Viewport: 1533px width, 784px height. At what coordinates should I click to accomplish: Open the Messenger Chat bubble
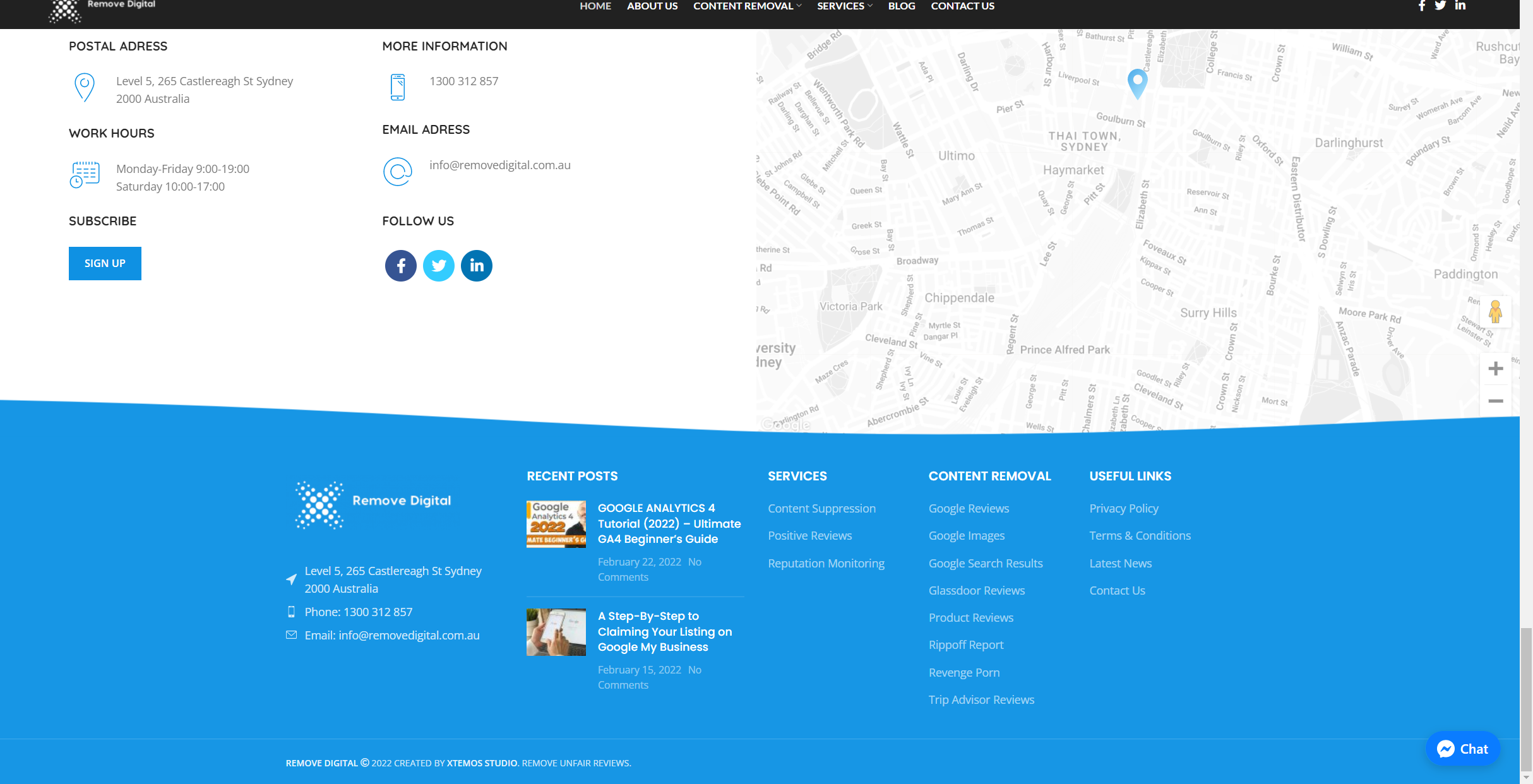click(x=1462, y=749)
